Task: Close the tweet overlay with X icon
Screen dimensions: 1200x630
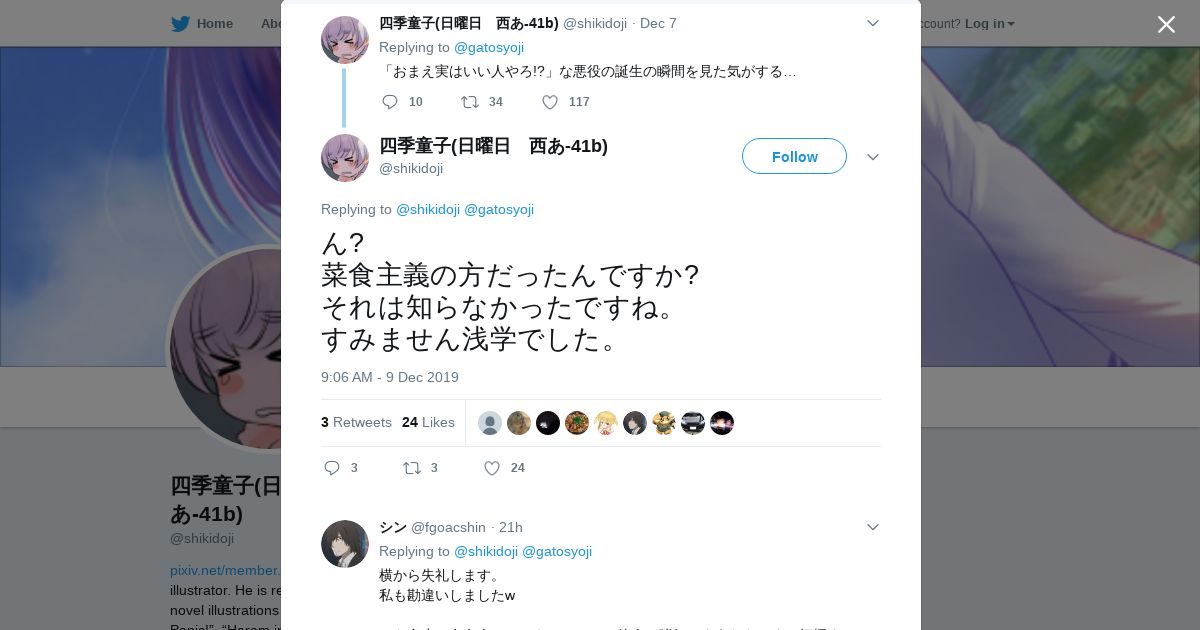Action: tap(1166, 24)
